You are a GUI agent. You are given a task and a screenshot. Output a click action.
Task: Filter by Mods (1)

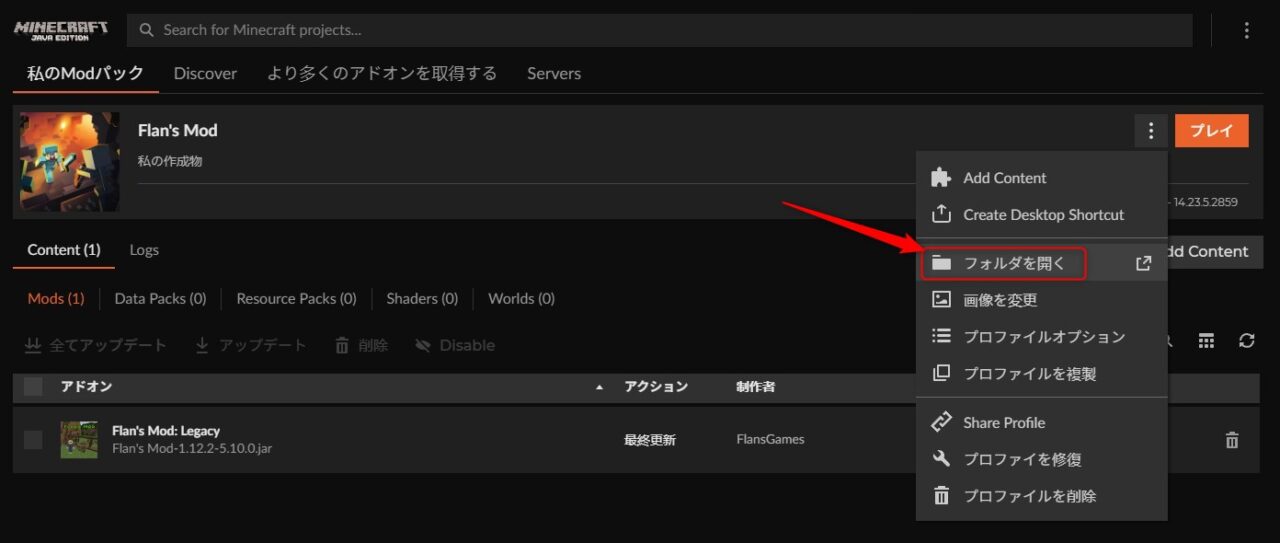(56, 298)
